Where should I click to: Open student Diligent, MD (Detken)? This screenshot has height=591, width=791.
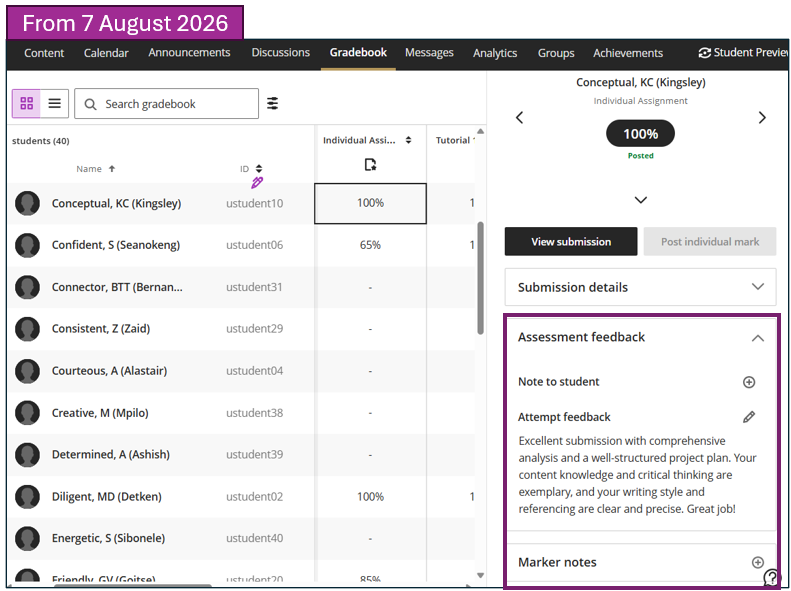pyautogui.click(x=106, y=497)
